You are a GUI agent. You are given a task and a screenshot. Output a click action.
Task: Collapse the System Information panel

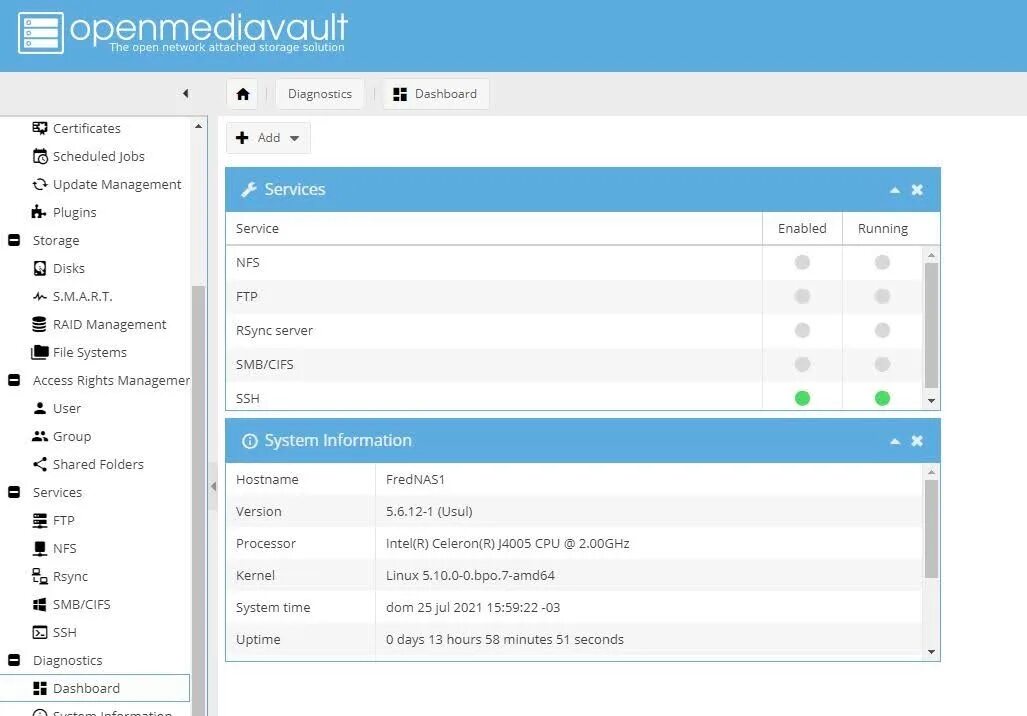click(x=895, y=442)
